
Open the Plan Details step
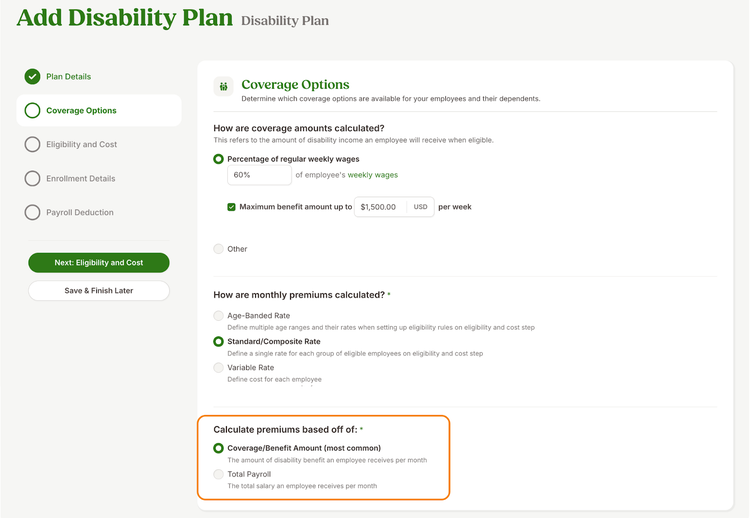click(x=68, y=77)
